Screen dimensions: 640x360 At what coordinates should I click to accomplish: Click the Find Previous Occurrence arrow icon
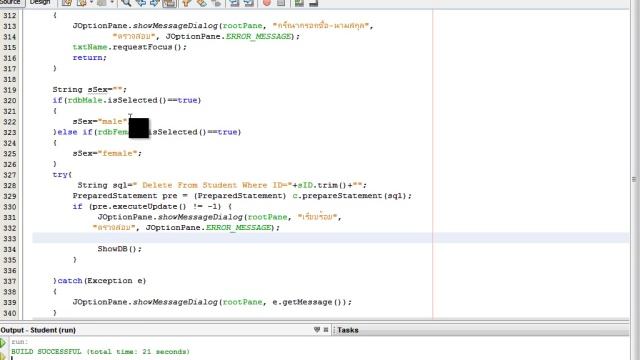coord(140,3)
